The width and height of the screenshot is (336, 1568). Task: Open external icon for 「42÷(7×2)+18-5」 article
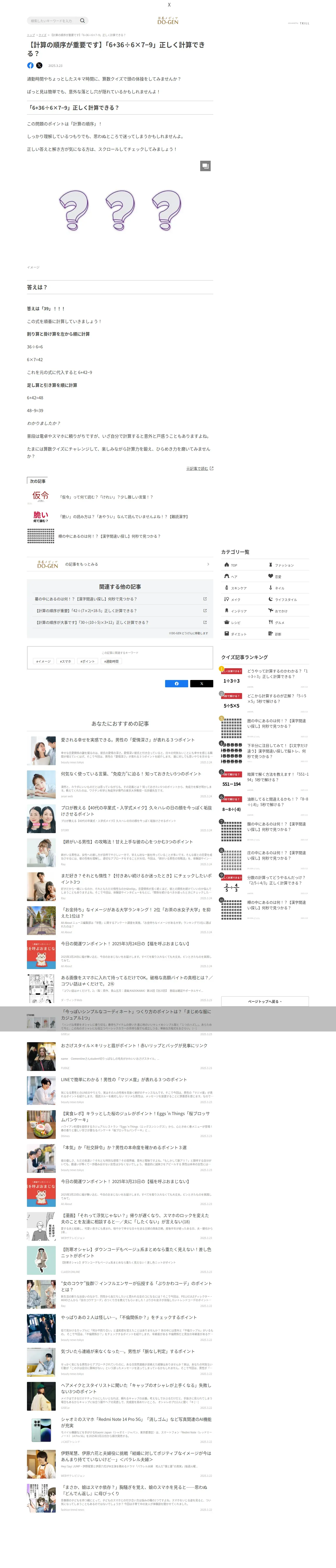(x=205, y=610)
